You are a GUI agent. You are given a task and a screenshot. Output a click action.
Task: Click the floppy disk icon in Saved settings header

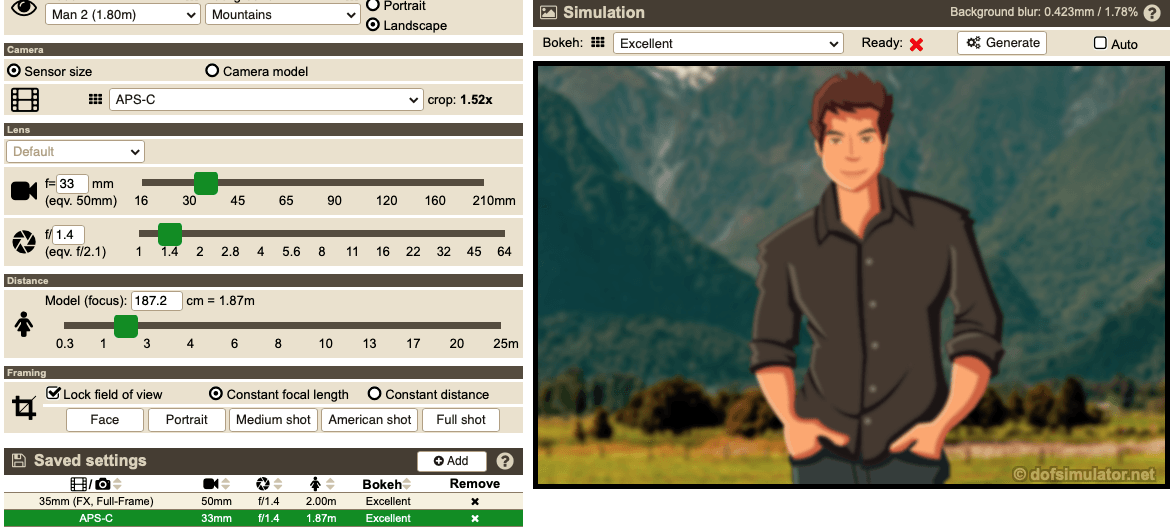pos(19,461)
